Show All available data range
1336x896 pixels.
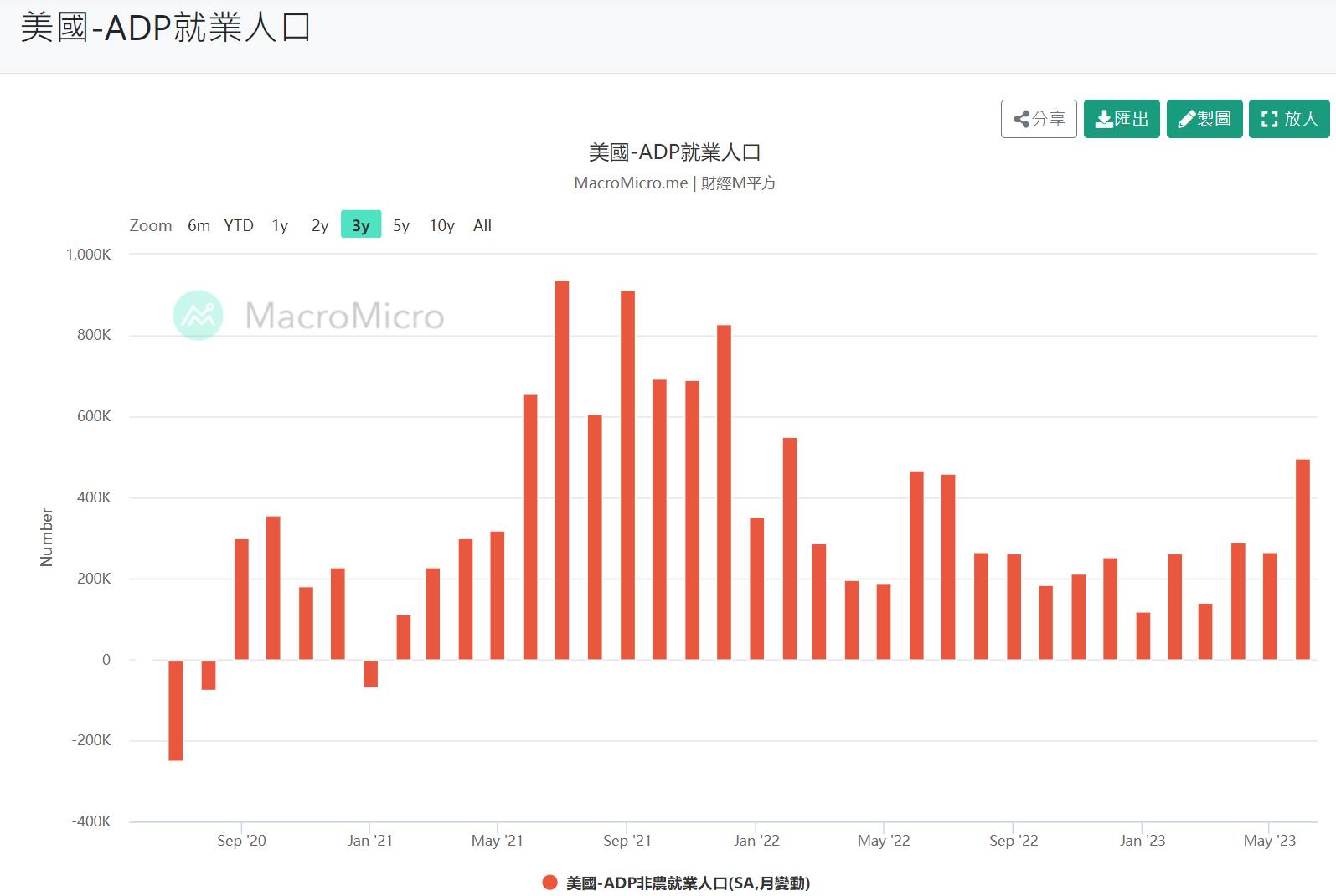(482, 225)
